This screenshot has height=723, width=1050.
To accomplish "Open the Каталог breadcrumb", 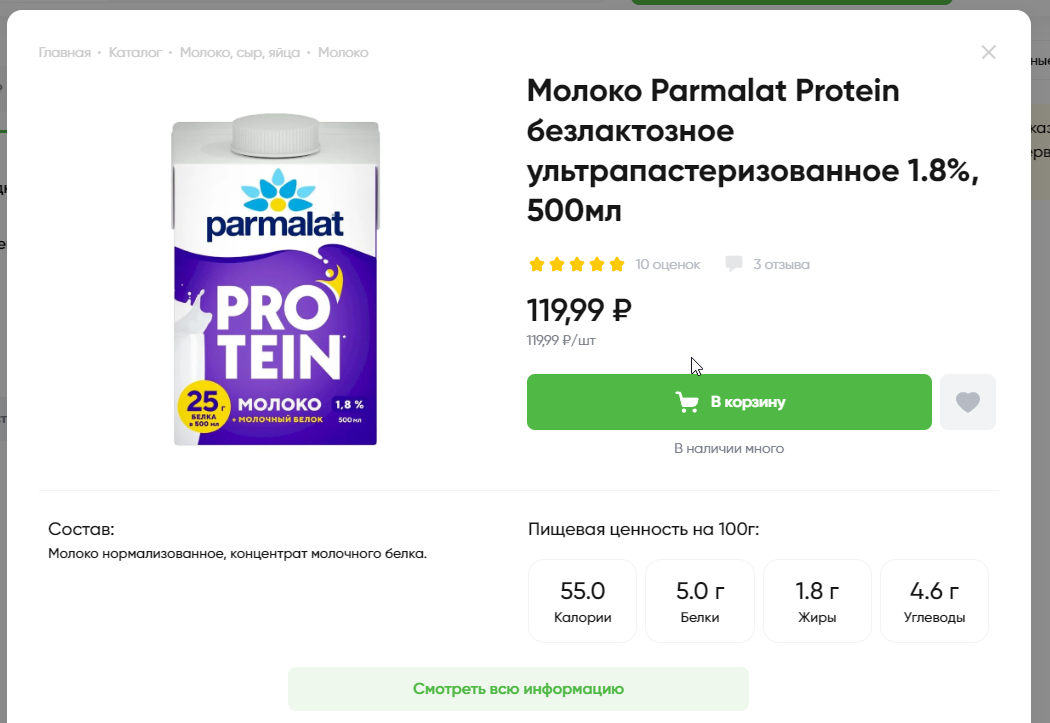I will click(x=135, y=52).
